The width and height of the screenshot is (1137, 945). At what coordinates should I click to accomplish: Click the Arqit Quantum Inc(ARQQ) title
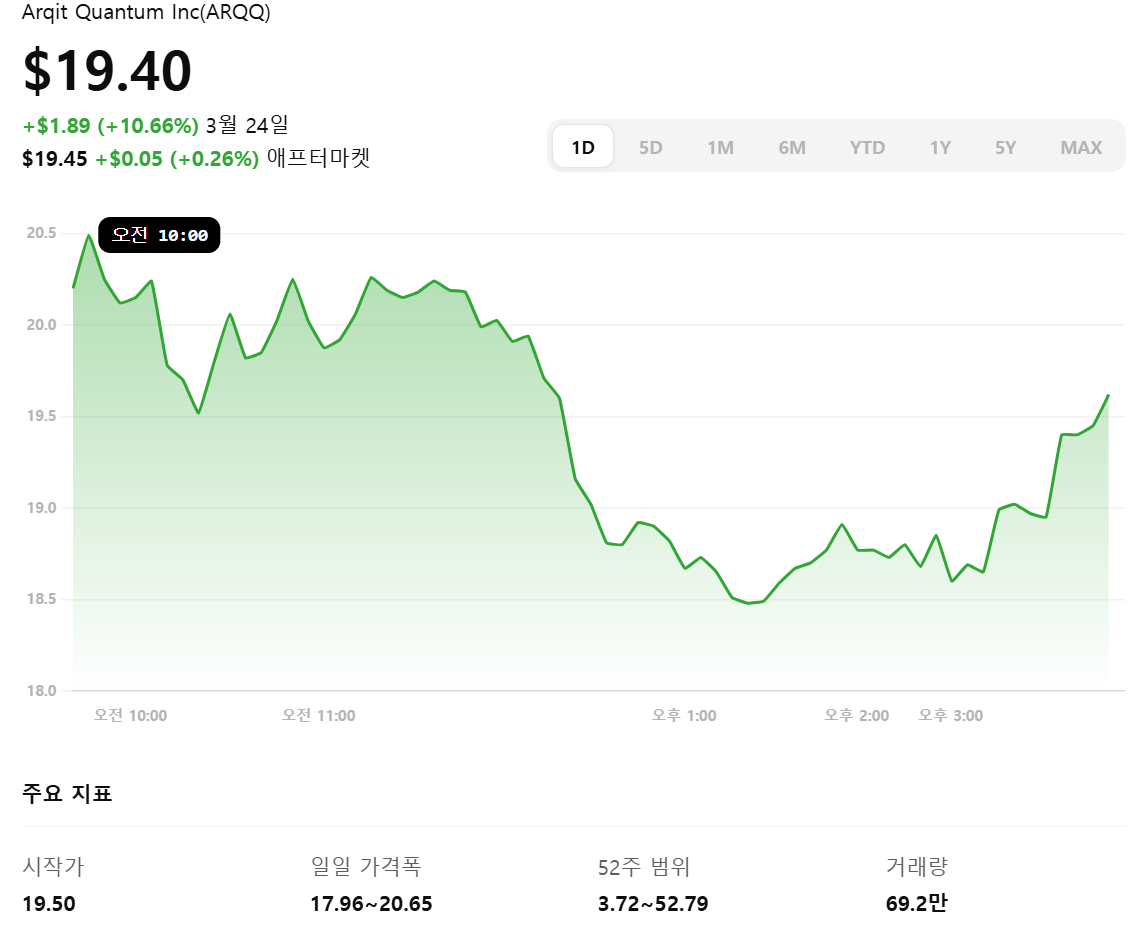[147, 14]
